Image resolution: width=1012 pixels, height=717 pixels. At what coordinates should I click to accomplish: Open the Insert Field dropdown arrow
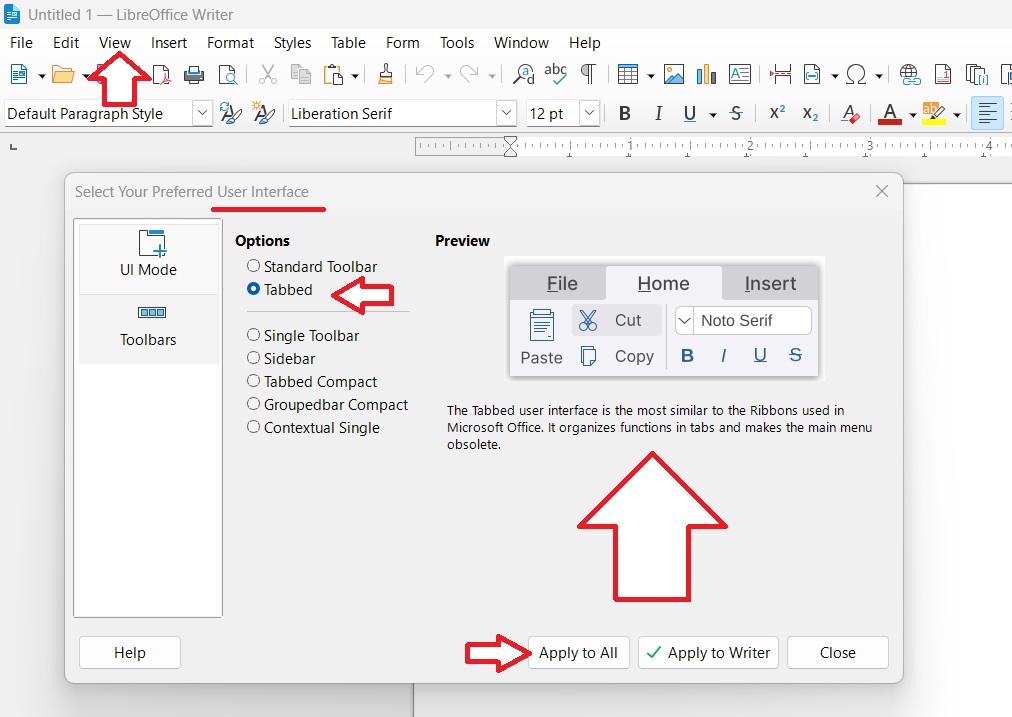point(835,76)
